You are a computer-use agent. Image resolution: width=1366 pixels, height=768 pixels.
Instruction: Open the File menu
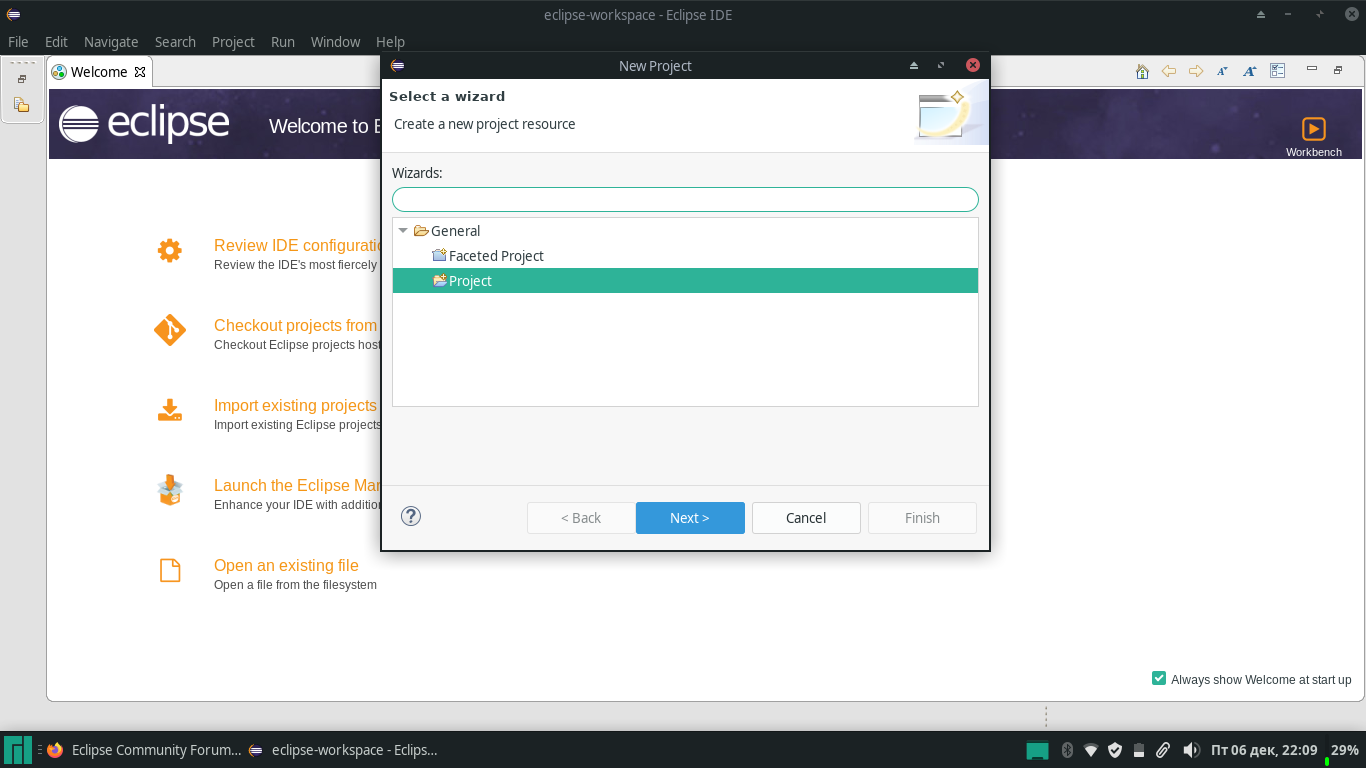point(18,42)
